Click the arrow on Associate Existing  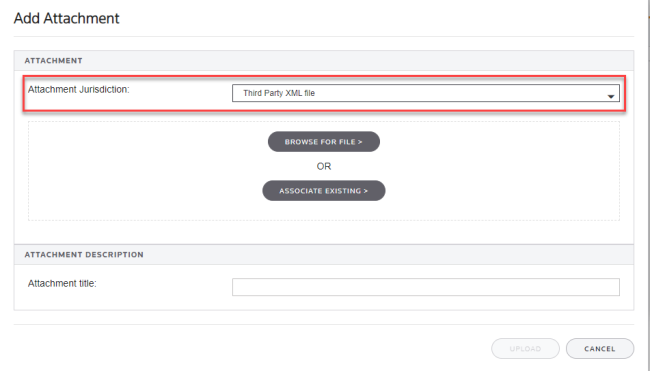366,191
